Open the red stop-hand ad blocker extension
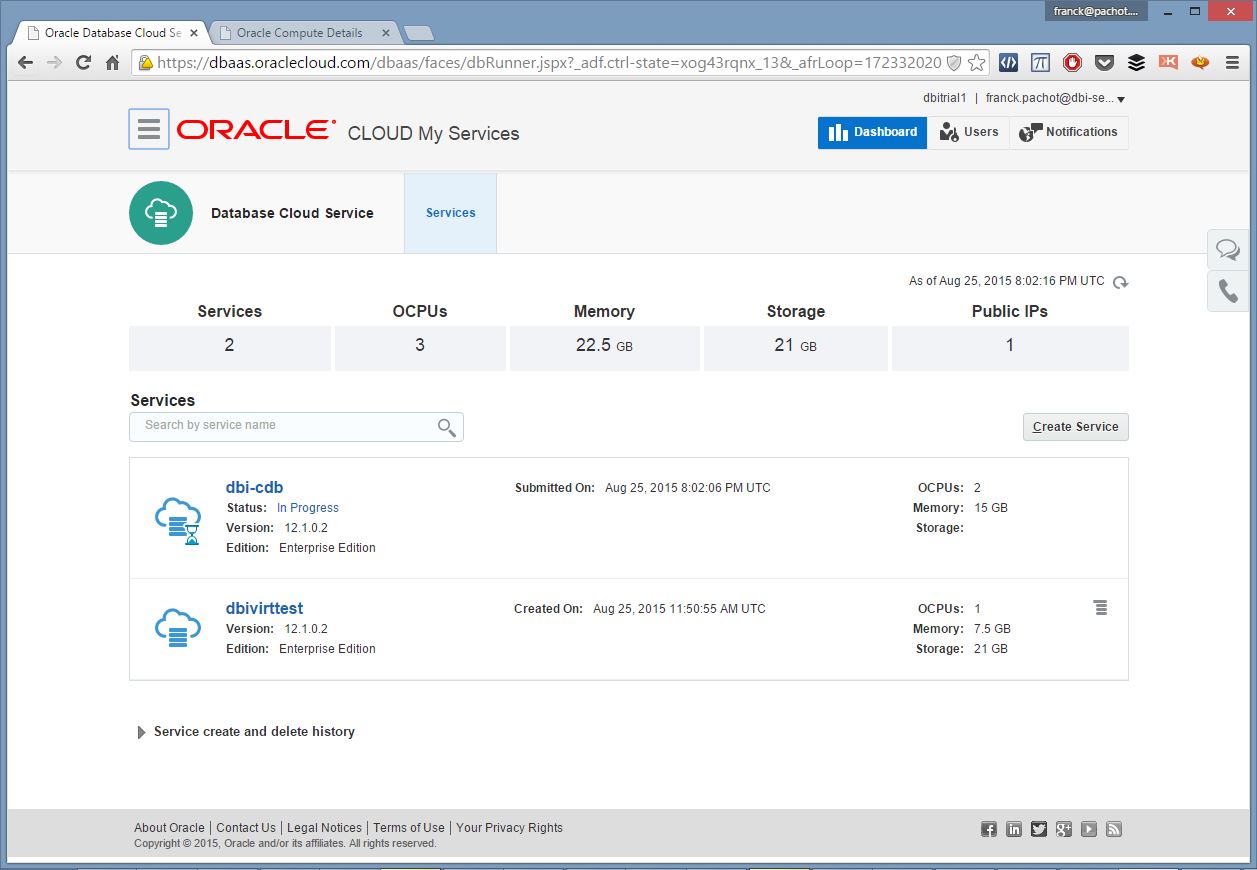 tap(1073, 62)
